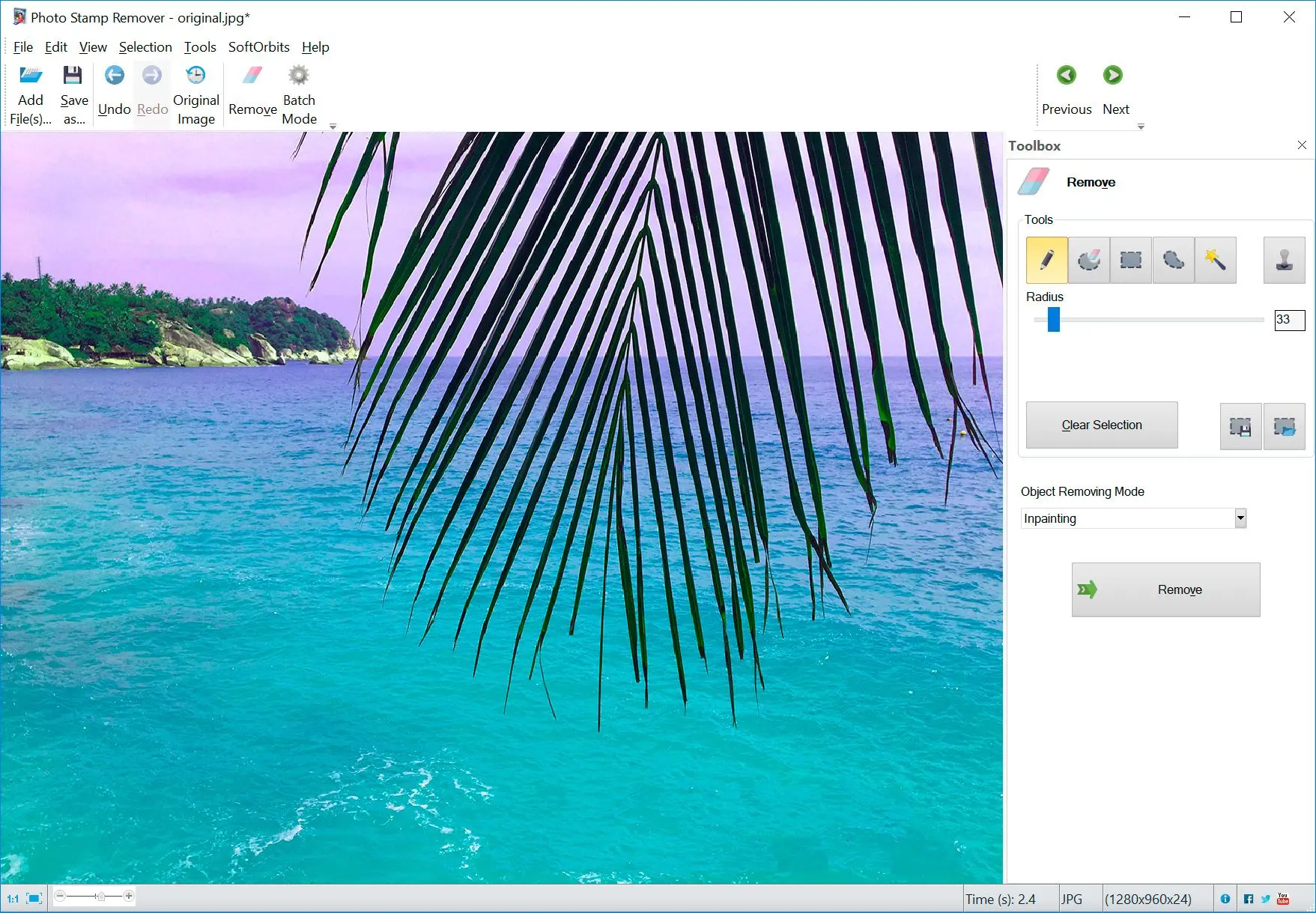Open the YouTube link icon
This screenshot has height=913, width=1316.
(x=1283, y=899)
